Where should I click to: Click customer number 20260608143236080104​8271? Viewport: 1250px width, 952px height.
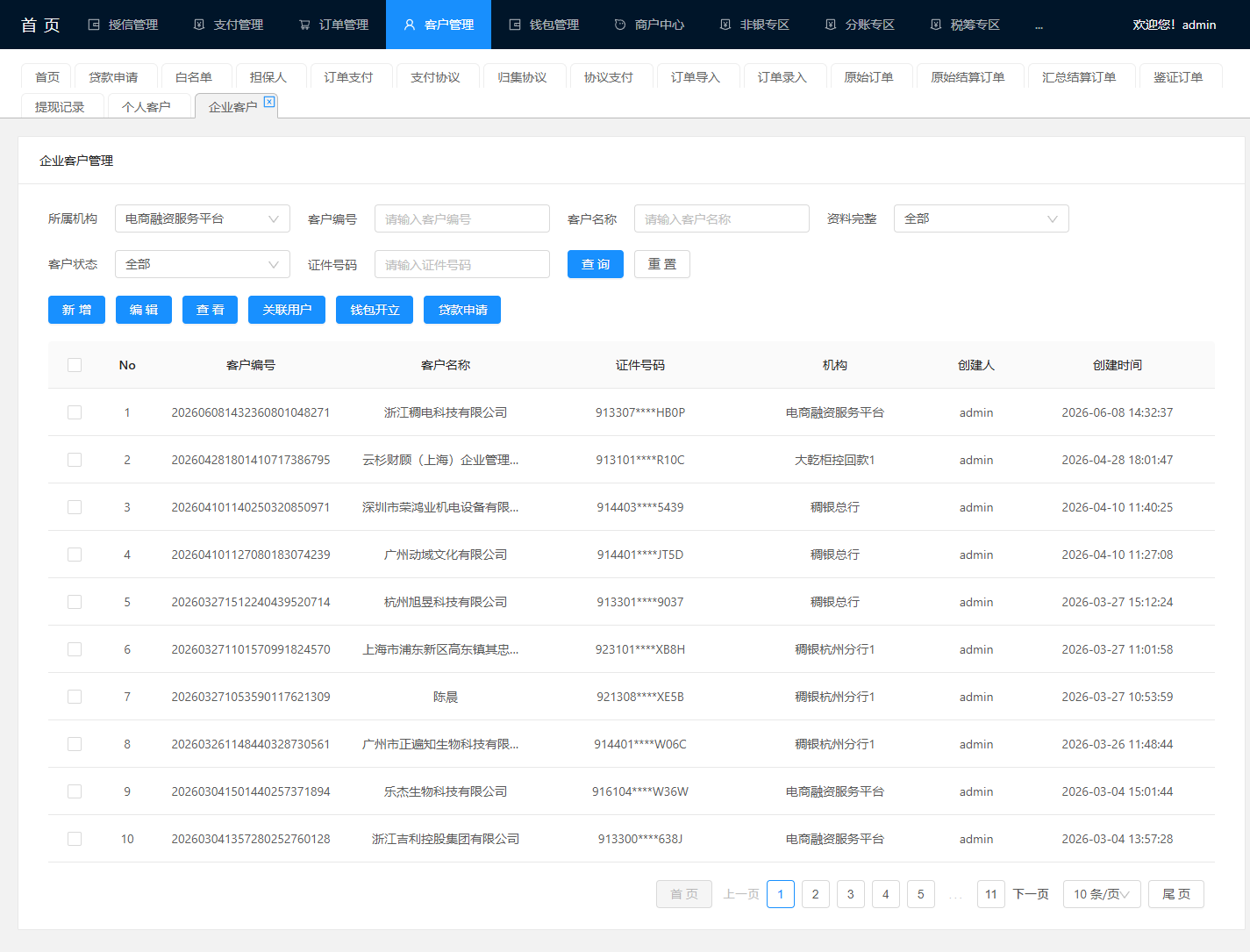[x=251, y=412]
